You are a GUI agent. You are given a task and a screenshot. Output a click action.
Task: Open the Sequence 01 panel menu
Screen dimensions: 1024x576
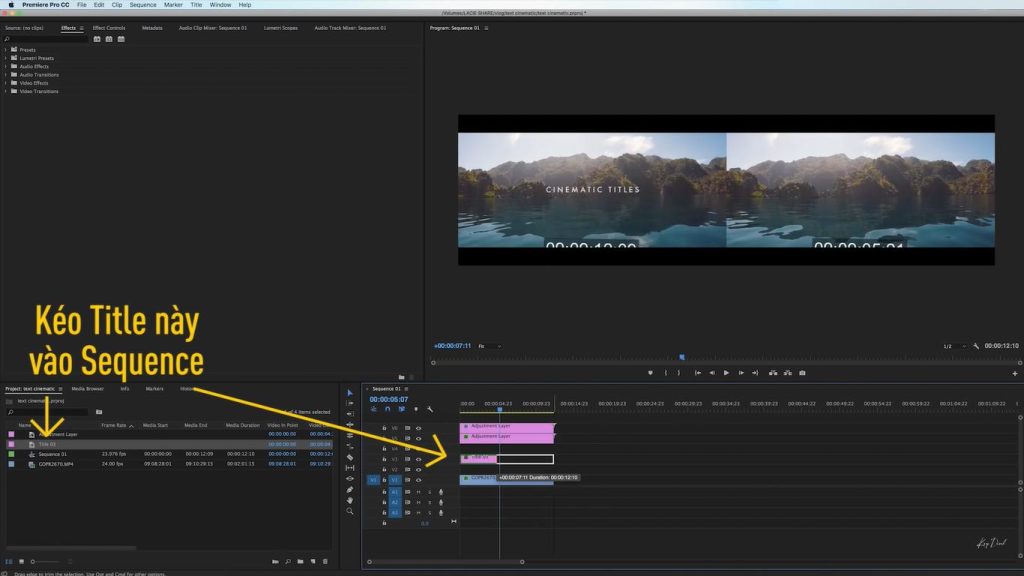click(406, 390)
